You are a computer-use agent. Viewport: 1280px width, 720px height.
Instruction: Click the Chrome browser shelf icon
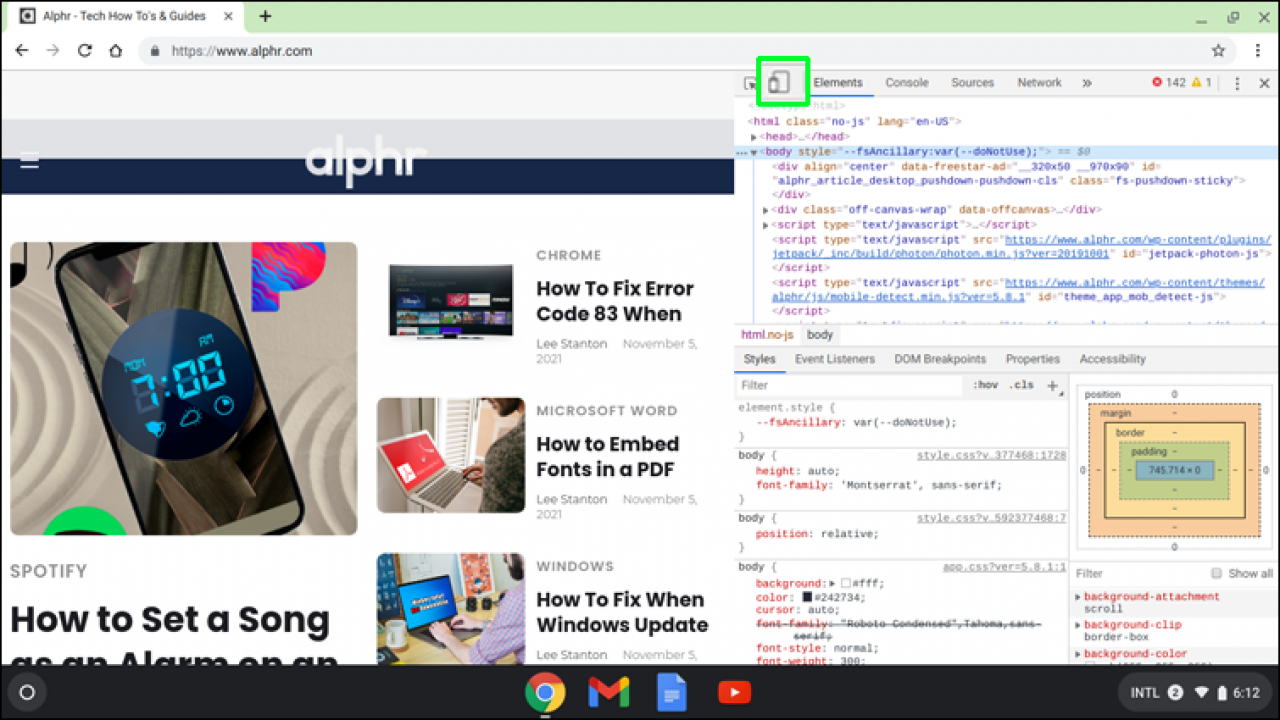(x=545, y=691)
